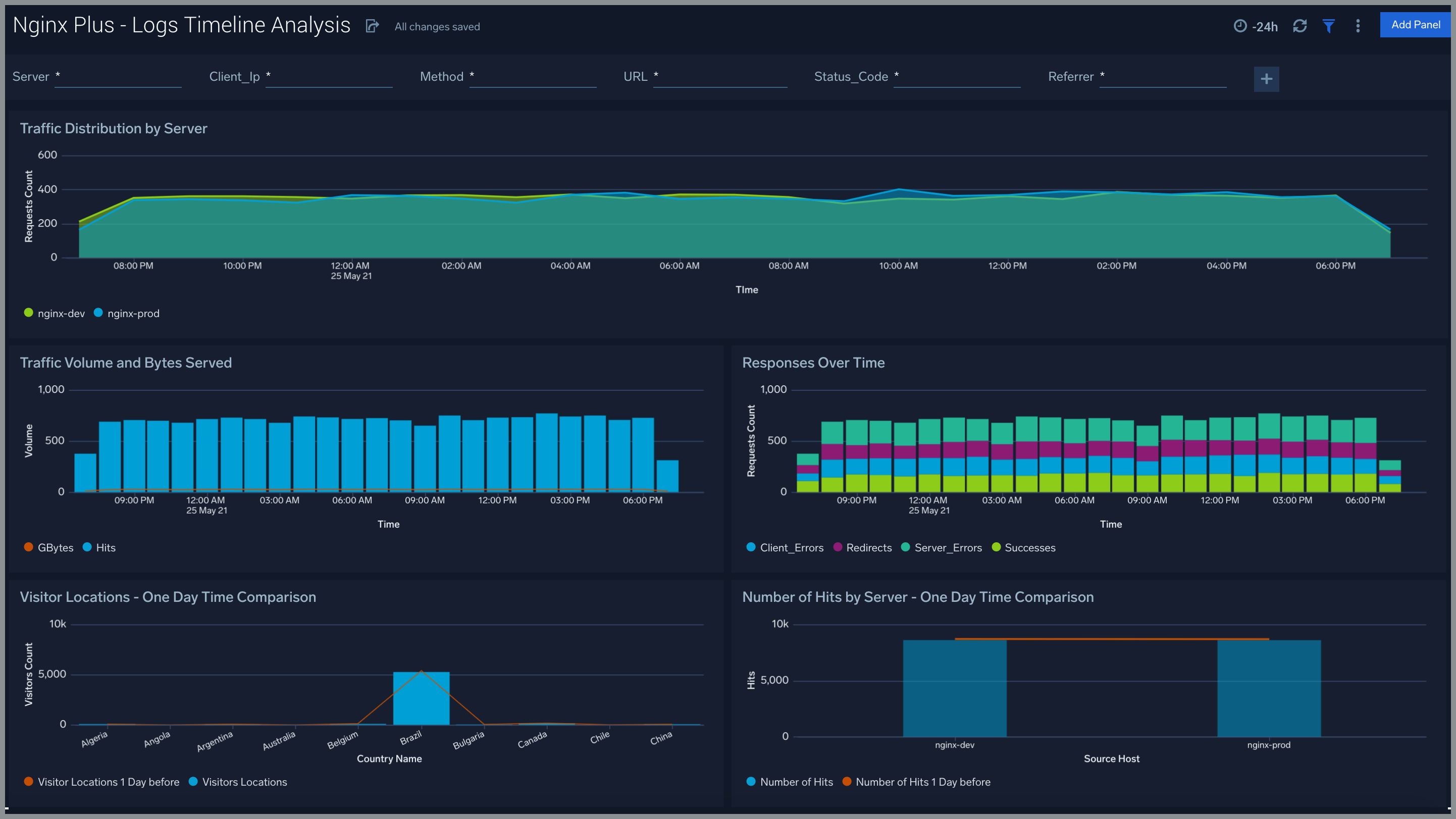Toggle nginx-dev series in legend
This screenshot has width=1456, height=819.
click(61, 313)
